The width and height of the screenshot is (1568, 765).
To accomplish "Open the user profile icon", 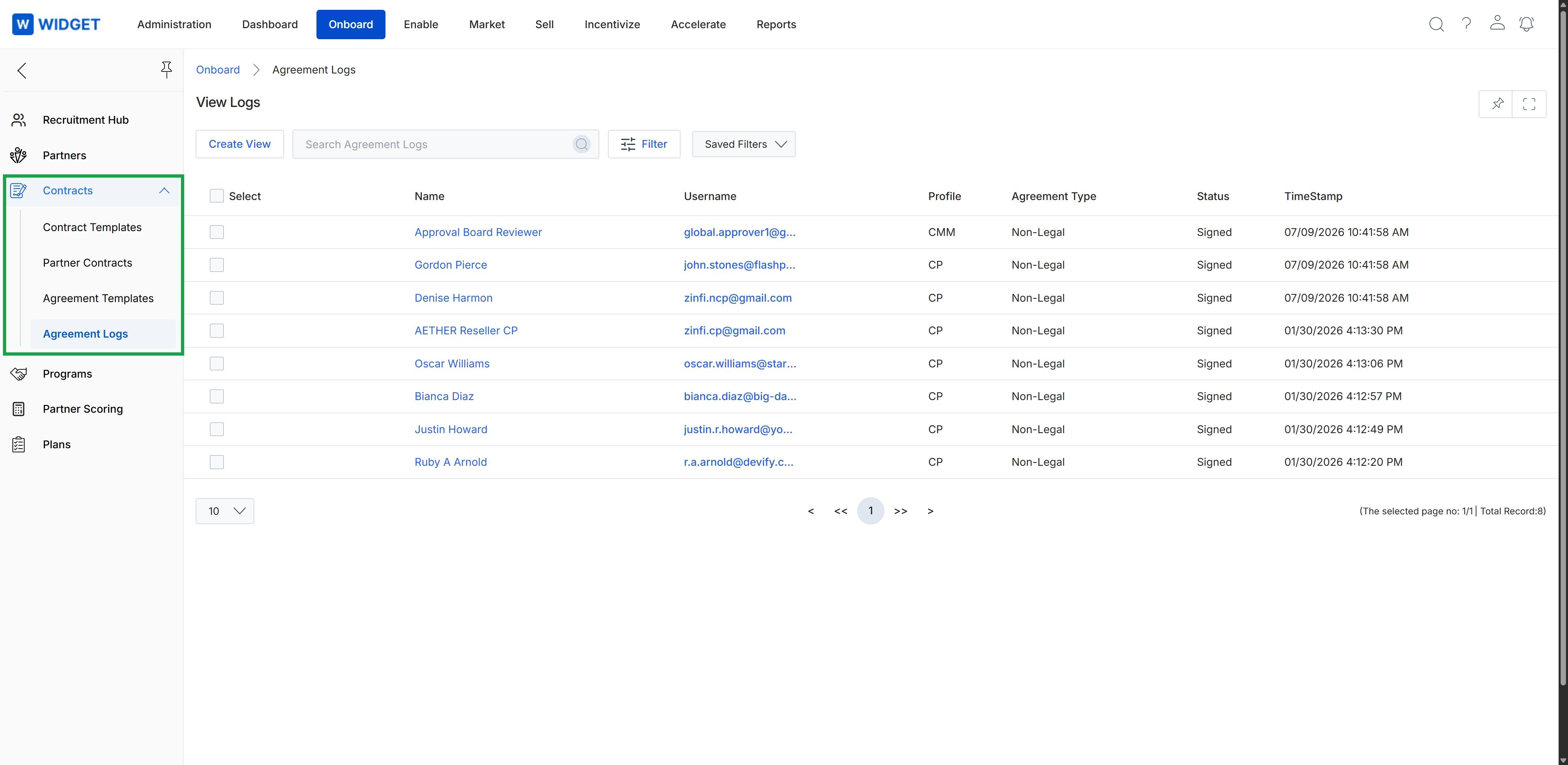I will 1497,23.
